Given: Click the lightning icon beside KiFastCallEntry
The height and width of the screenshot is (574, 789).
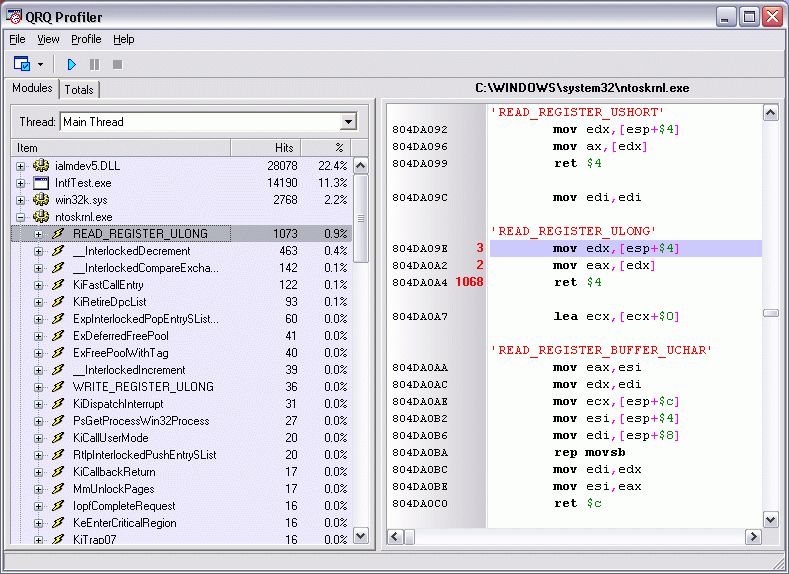Looking at the screenshot, I should tap(58, 285).
